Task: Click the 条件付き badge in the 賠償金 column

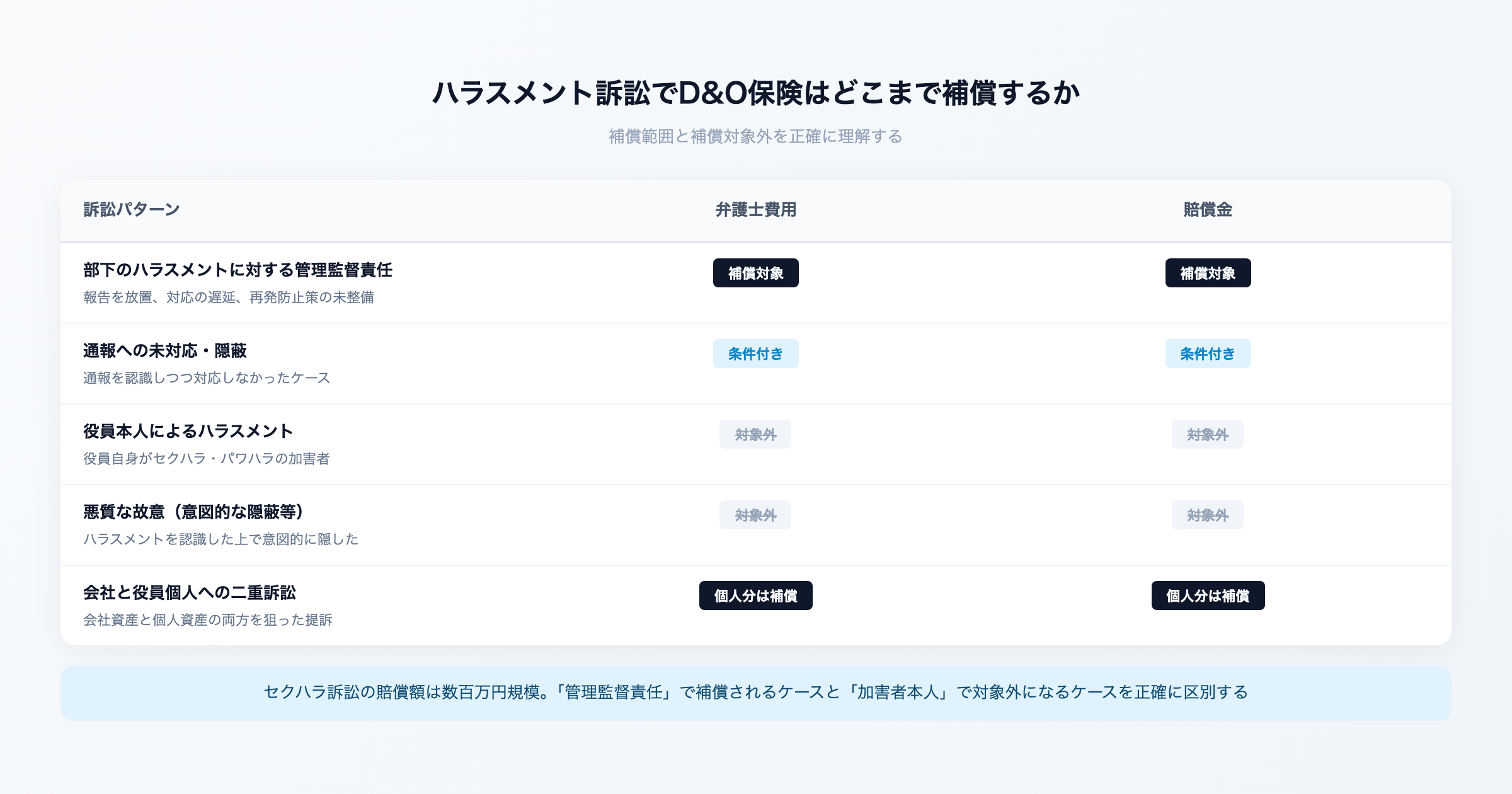Action: point(1207,354)
